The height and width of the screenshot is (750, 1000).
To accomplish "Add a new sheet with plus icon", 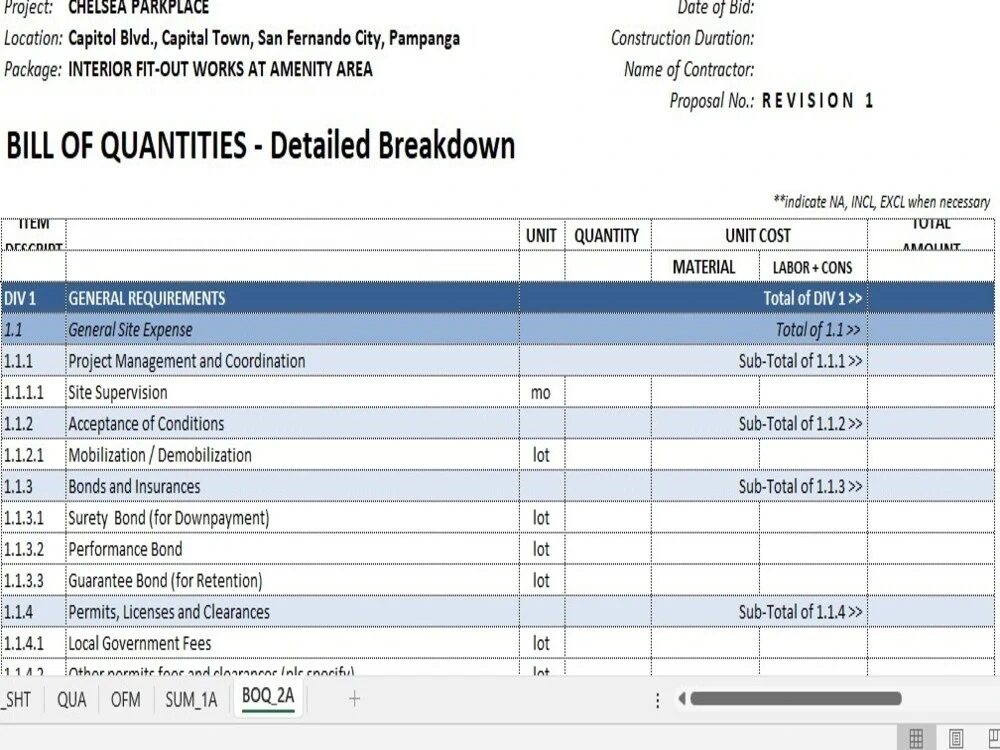I will (x=355, y=699).
